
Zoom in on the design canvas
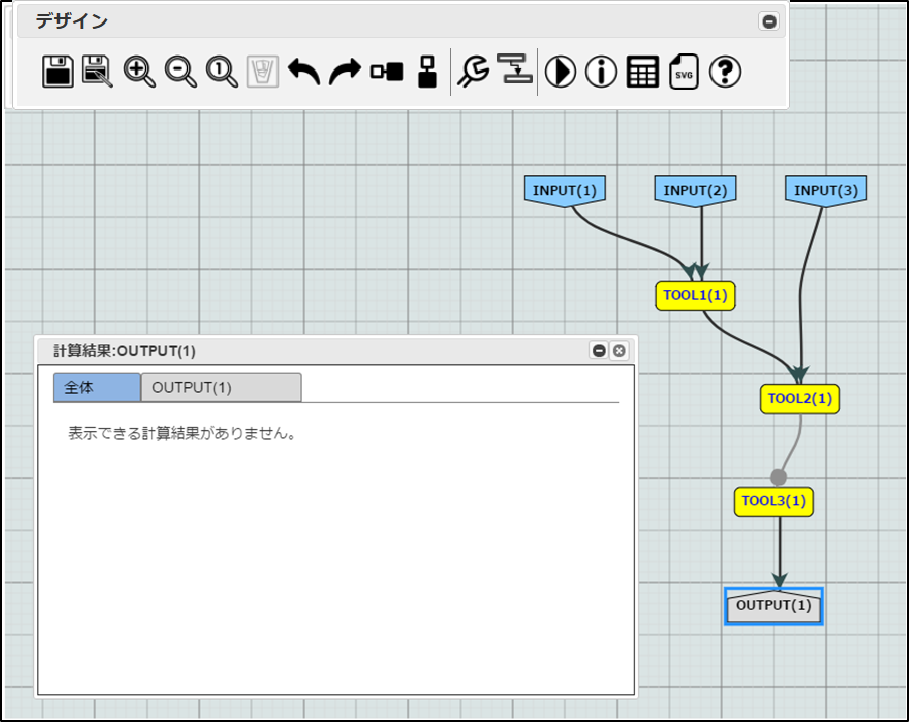[139, 72]
